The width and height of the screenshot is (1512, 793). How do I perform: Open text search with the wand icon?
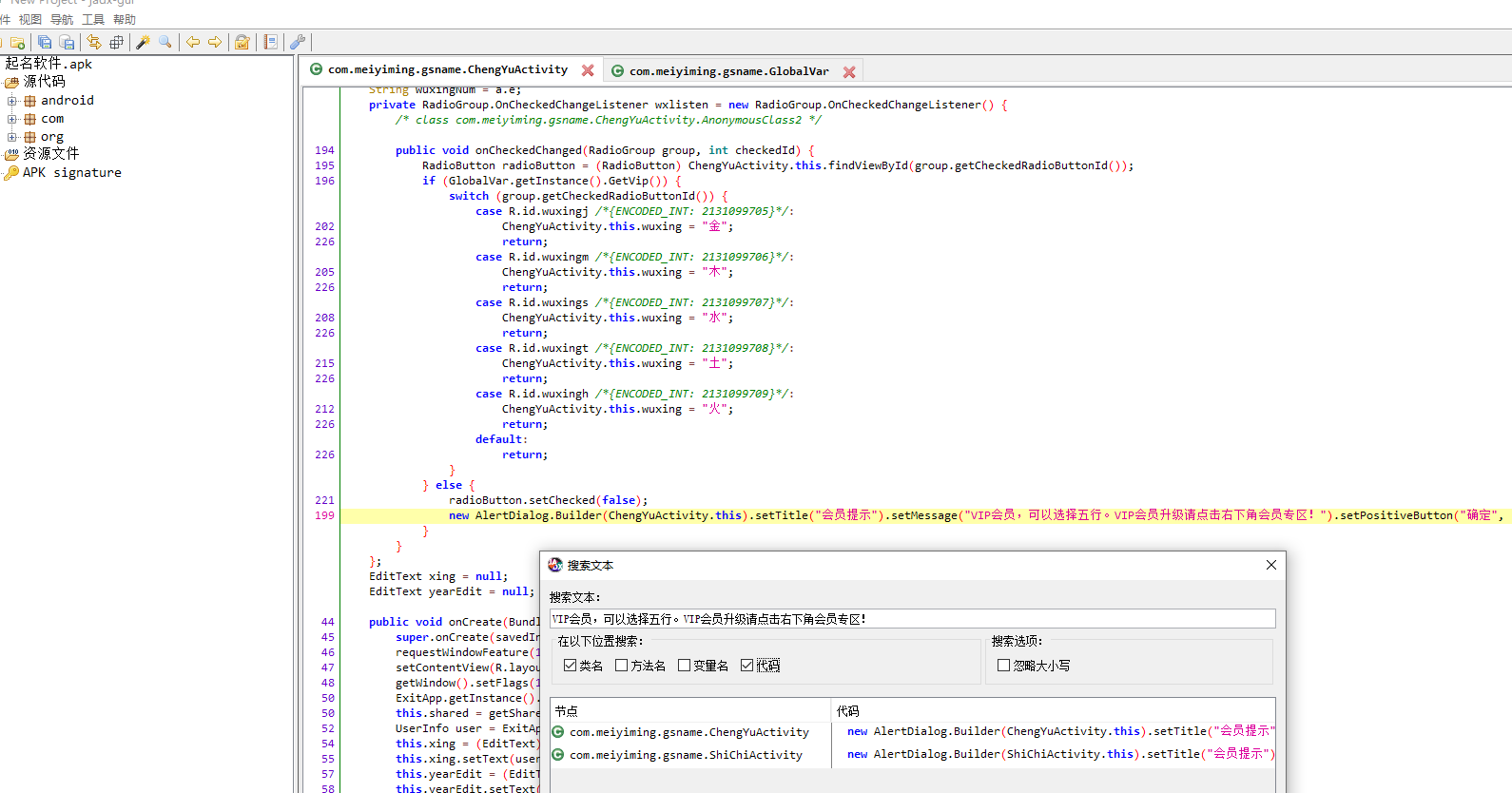tap(144, 43)
